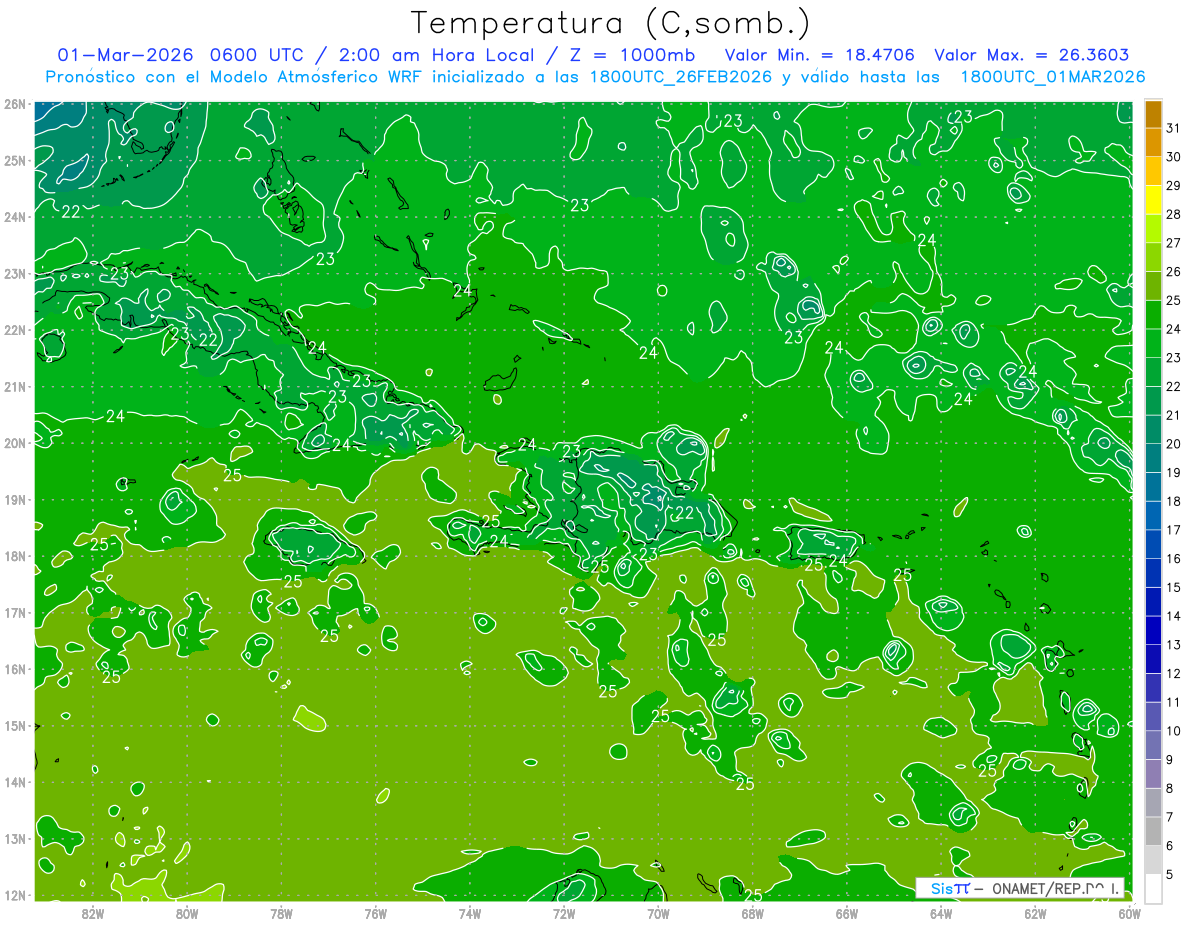Image resolution: width=1200 pixels, height=927 pixels.
Task: Click the 64W longitude axis label
Action: pyautogui.click(x=940, y=913)
